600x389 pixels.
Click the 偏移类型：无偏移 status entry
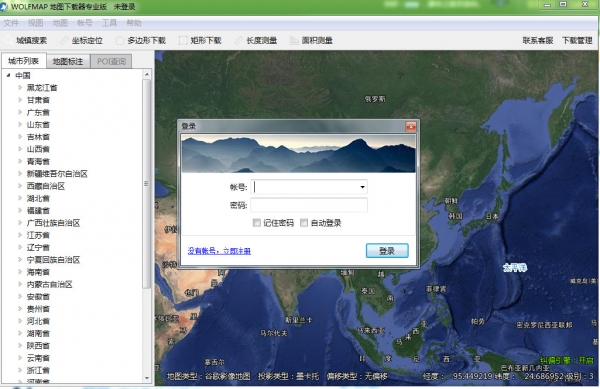pos(357,376)
